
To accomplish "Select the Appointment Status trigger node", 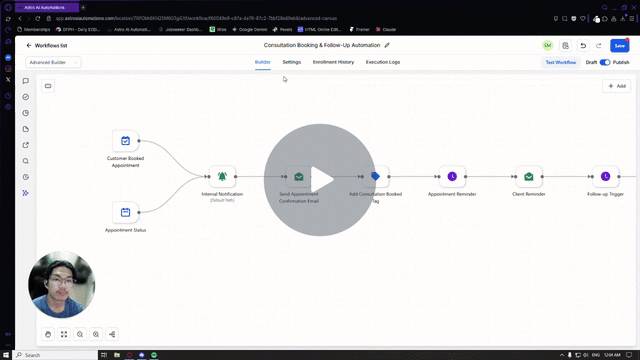I will [x=125, y=212].
